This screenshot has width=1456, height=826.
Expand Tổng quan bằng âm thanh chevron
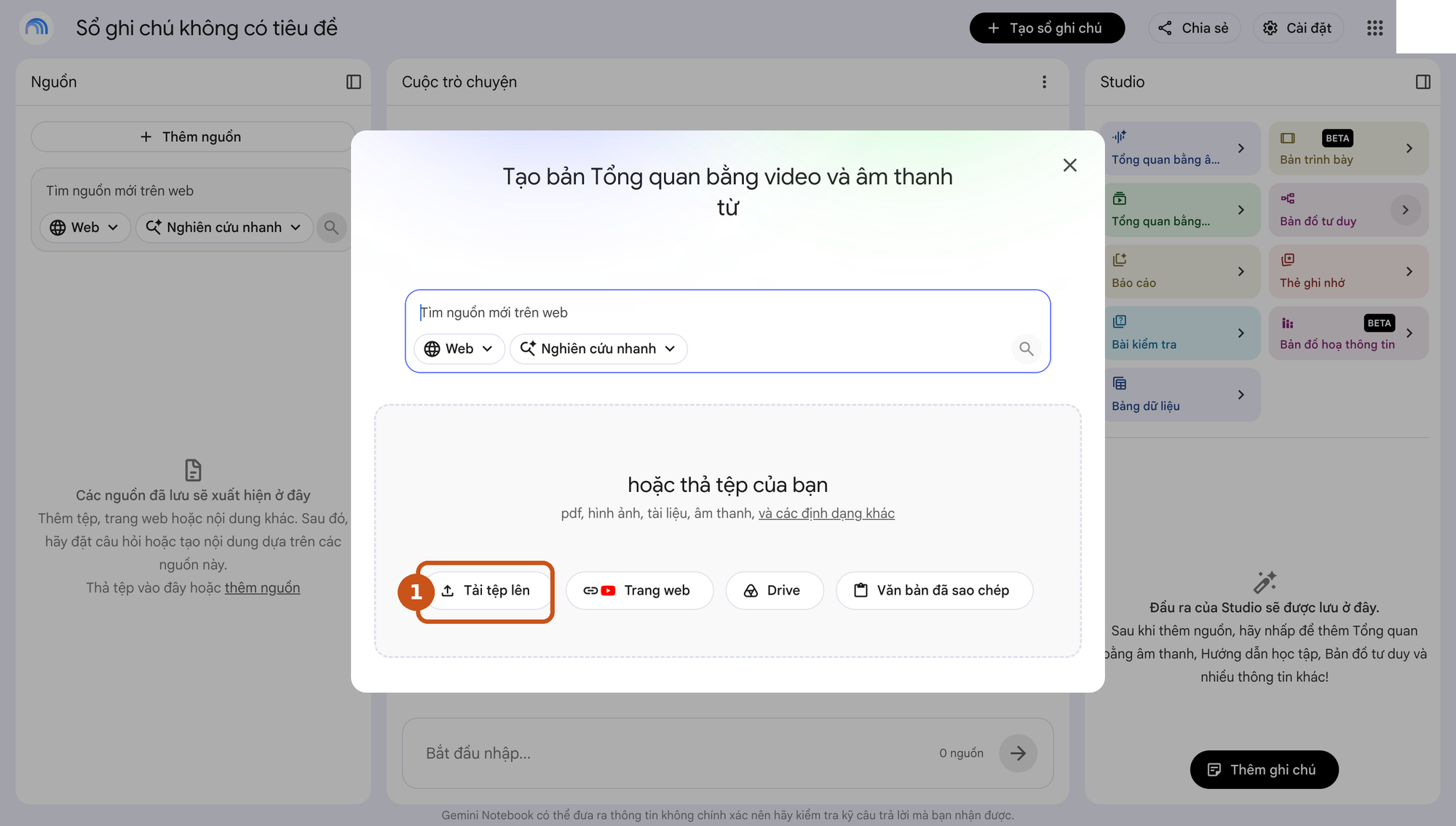[1241, 148]
